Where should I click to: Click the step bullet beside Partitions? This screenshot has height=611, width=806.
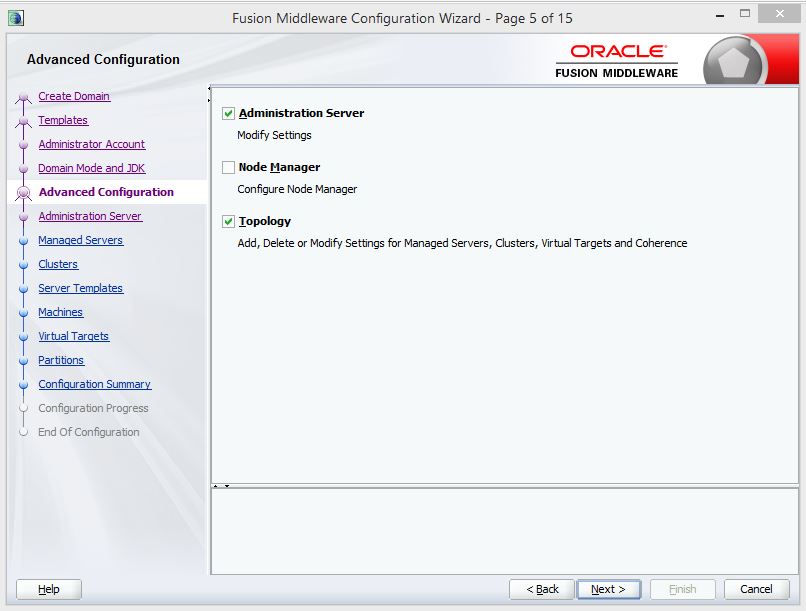(x=24, y=361)
